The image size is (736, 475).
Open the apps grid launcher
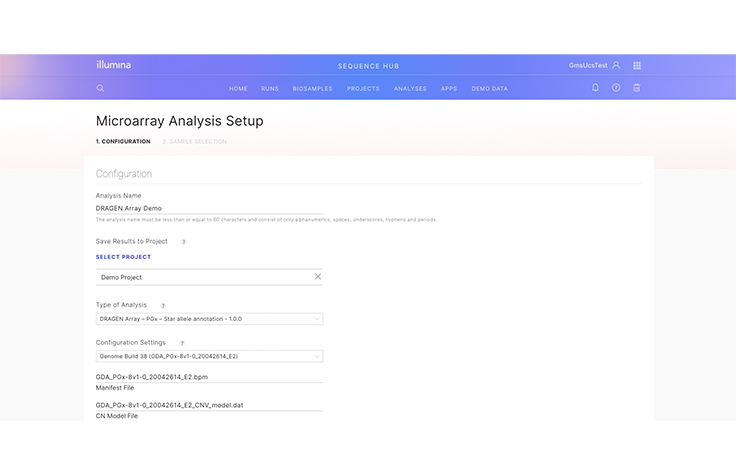637,65
